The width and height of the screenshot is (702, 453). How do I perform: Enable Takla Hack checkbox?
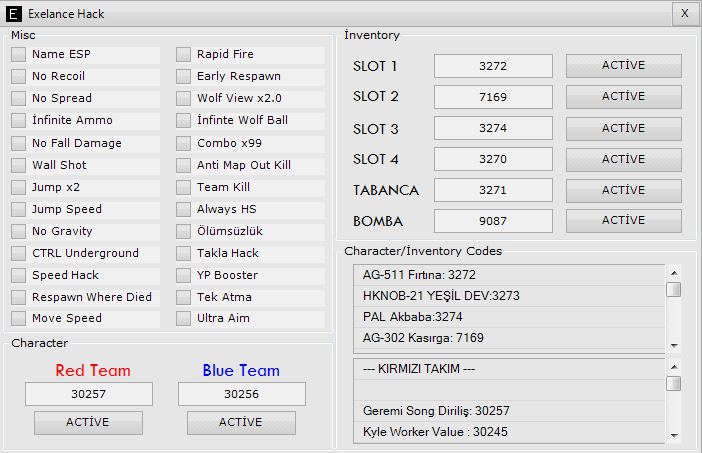pos(183,253)
